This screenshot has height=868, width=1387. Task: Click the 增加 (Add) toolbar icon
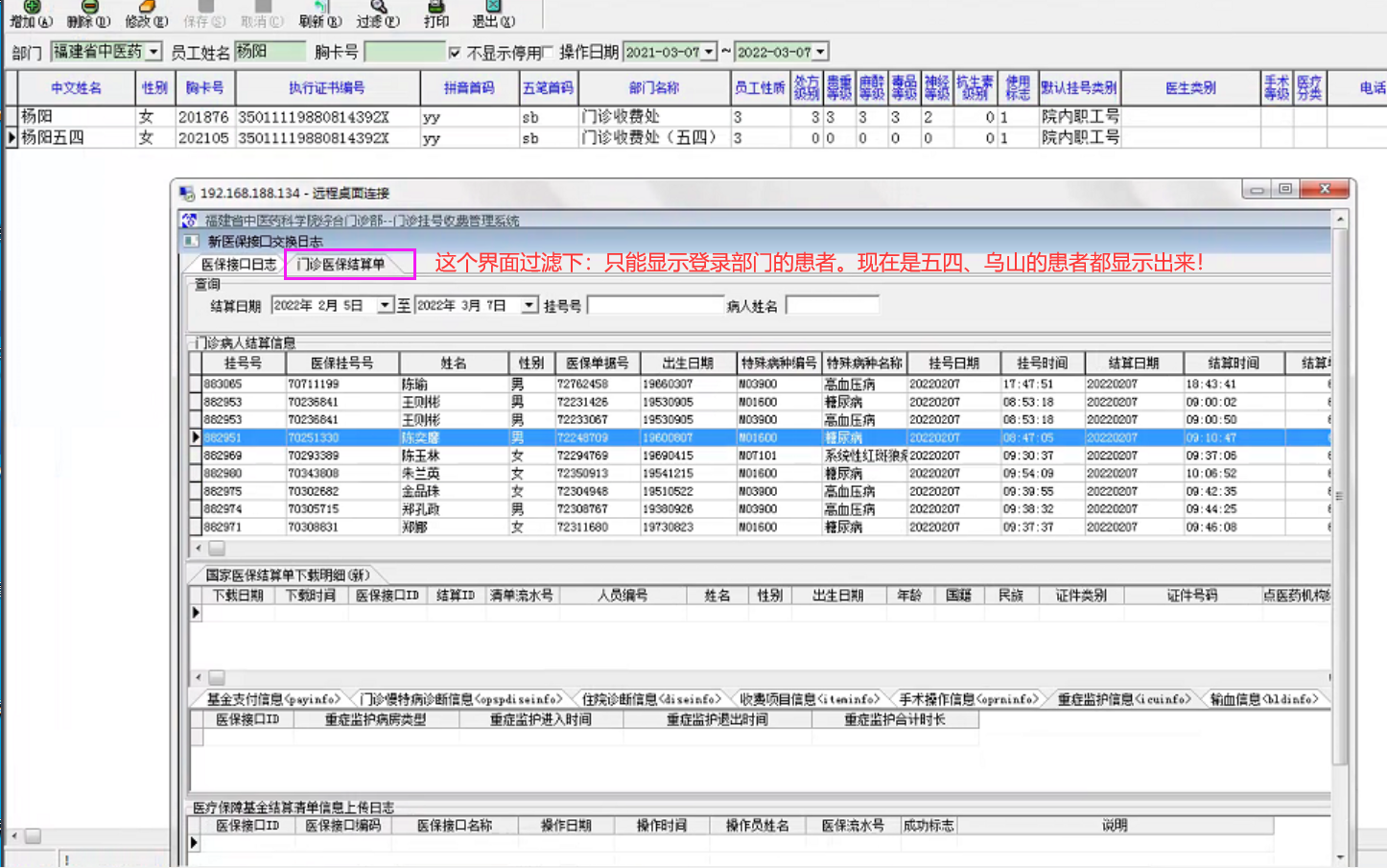[32, 7]
